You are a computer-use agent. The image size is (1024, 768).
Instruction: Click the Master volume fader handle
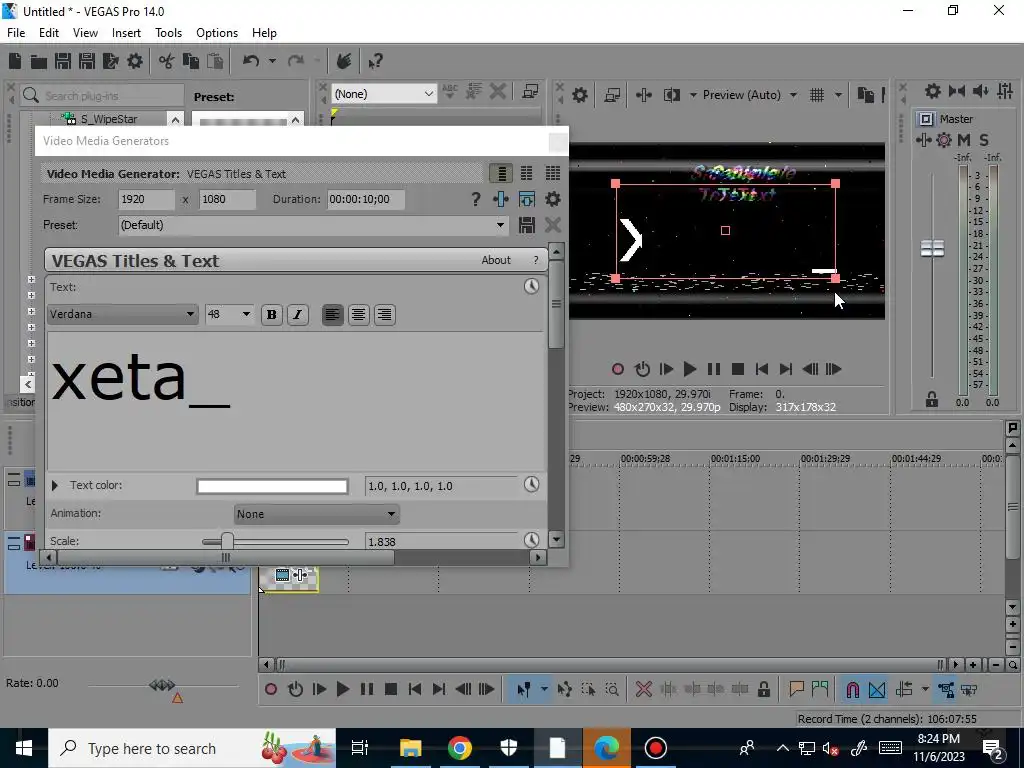tap(932, 248)
